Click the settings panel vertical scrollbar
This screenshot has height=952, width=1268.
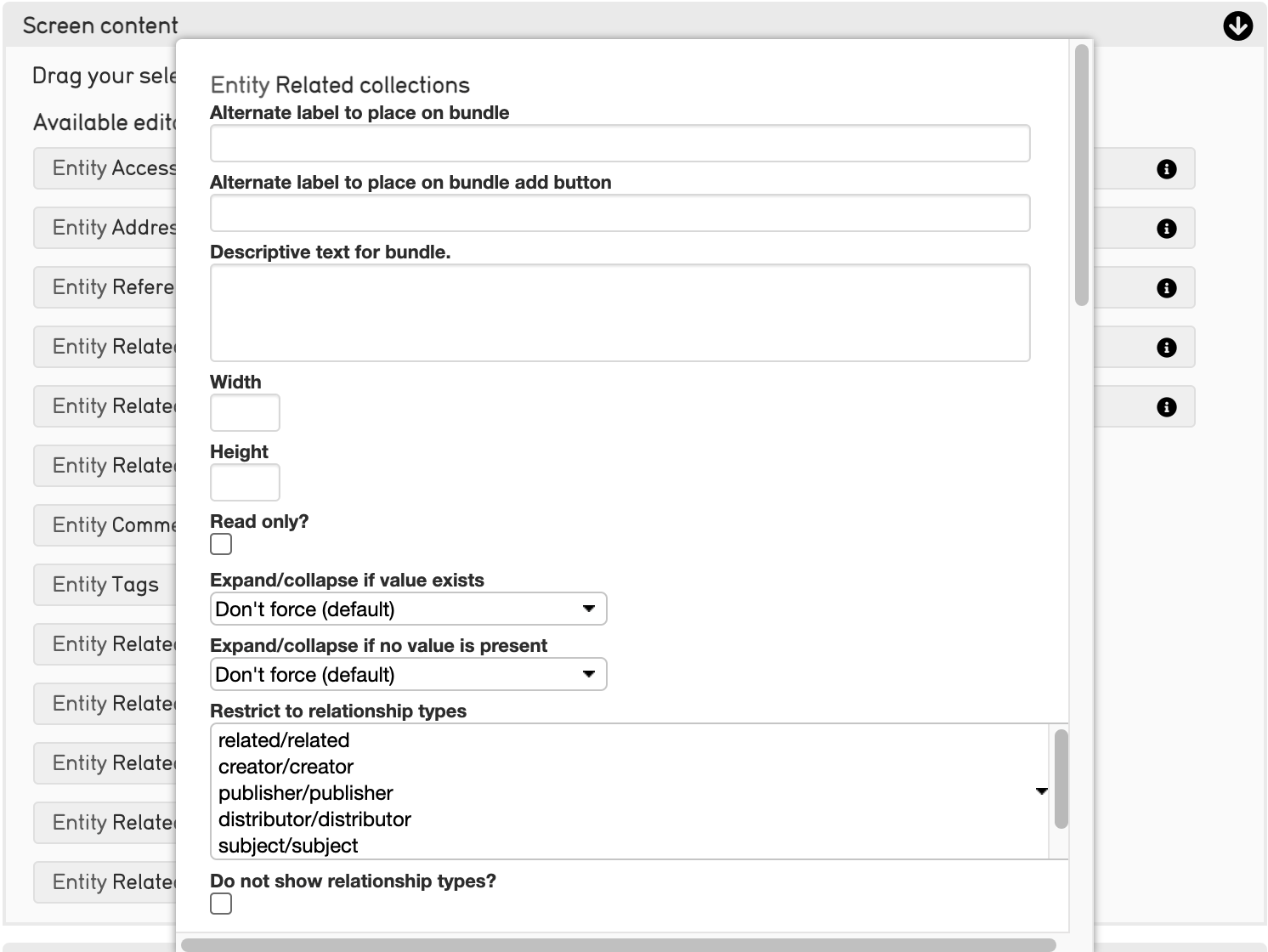click(1082, 175)
